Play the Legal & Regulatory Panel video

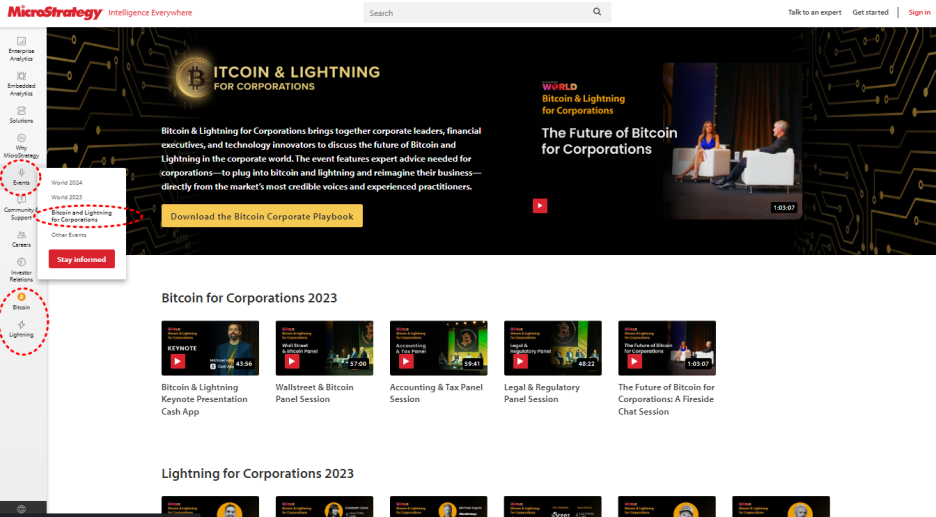pyautogui.click(x=520, y=361)
